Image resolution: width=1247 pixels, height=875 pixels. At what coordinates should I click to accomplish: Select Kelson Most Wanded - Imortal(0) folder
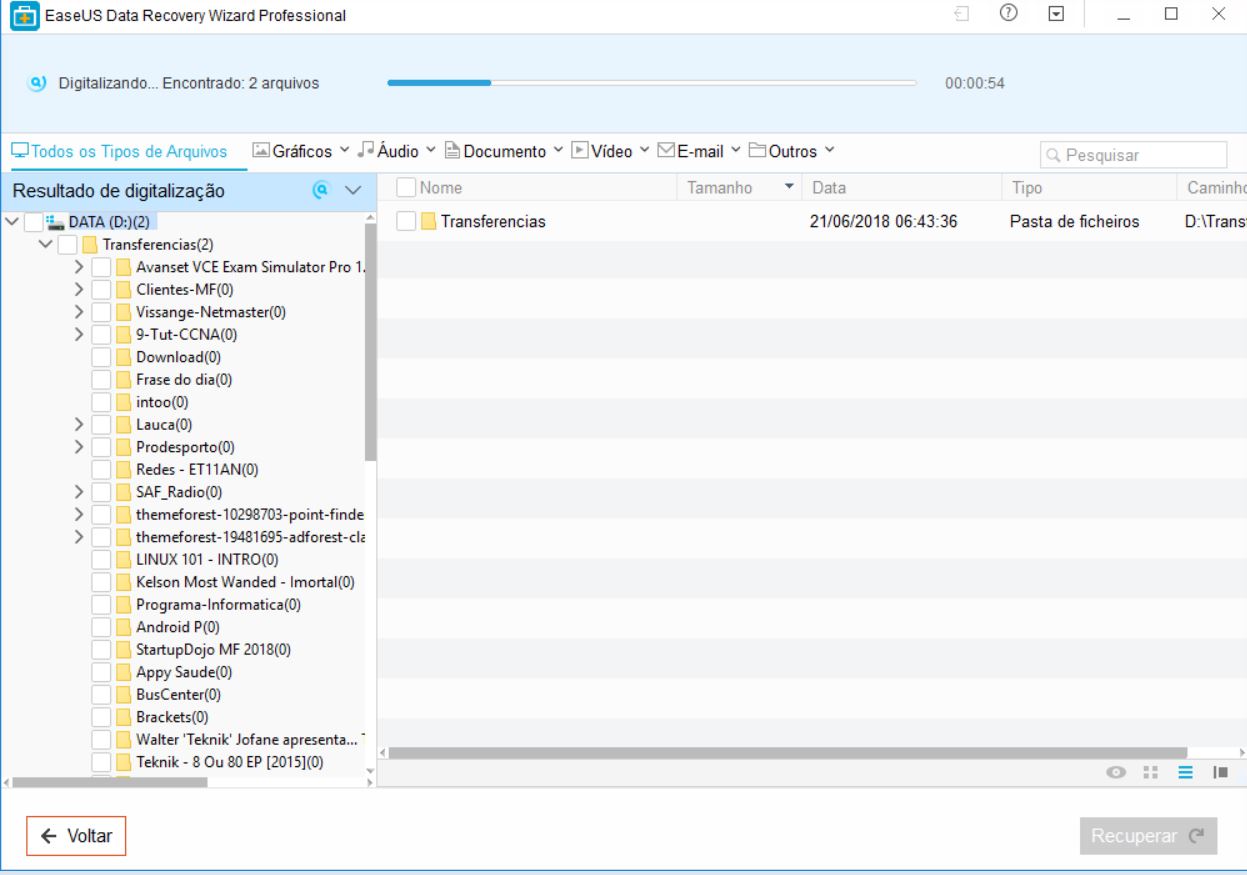click(245, 582)
